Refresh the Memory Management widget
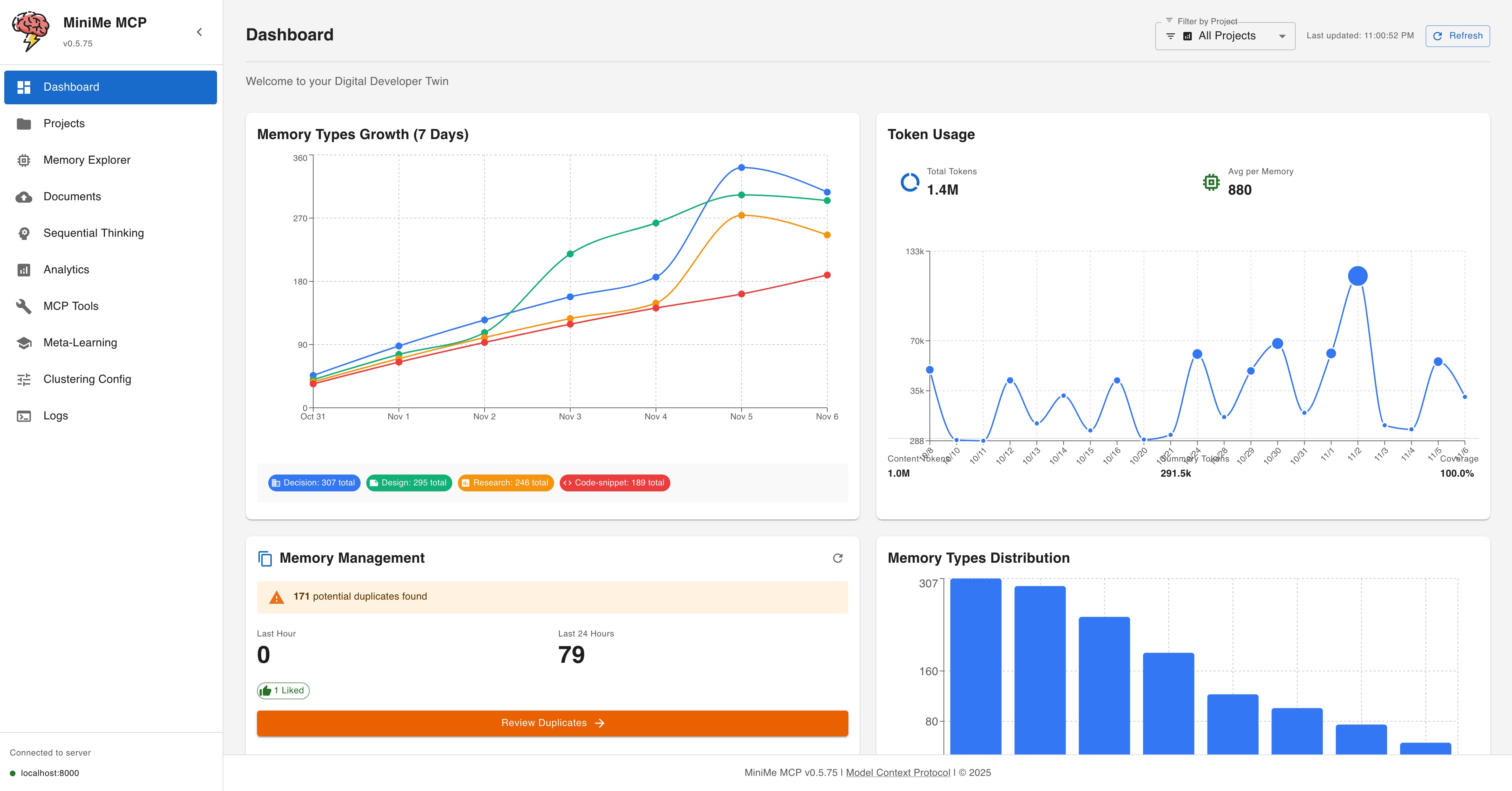The height and width of the screenshot is (791, 1512). coord(837,558)
